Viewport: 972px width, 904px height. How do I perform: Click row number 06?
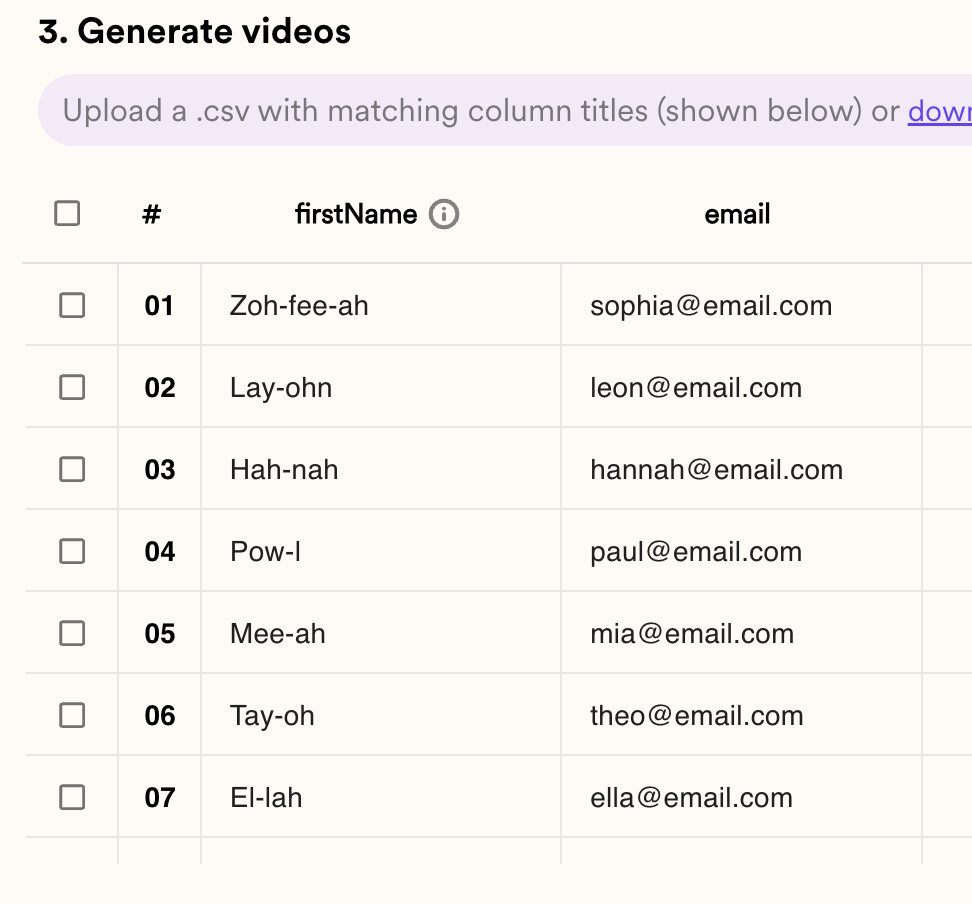[160, 716]
